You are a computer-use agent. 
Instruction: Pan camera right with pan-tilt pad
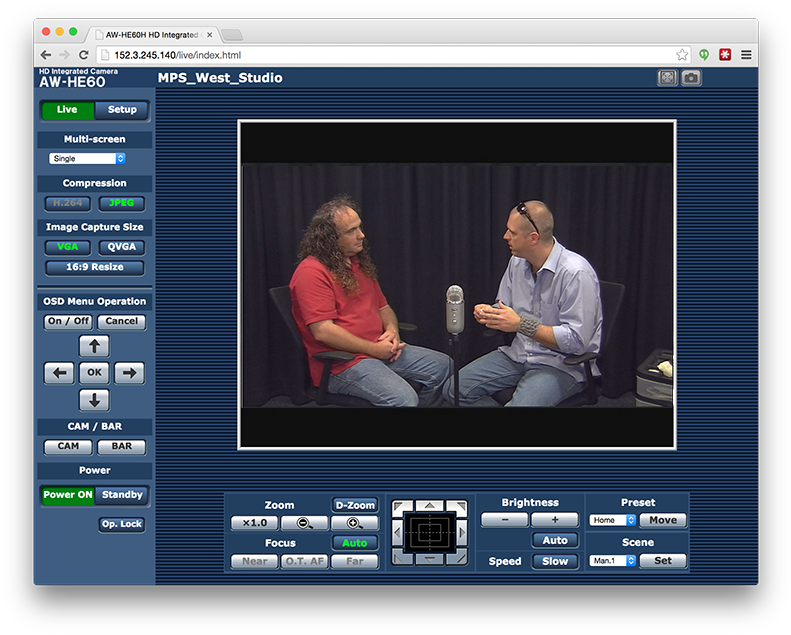click(462, 532)
